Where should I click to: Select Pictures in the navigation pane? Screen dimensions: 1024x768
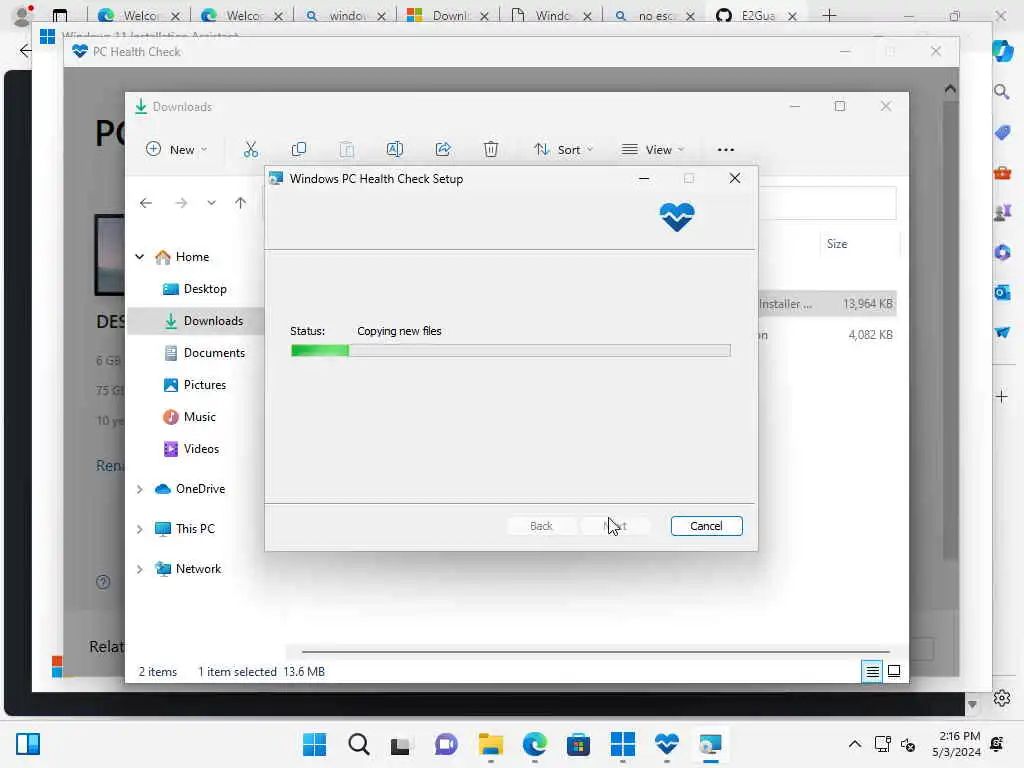point(204,385)
